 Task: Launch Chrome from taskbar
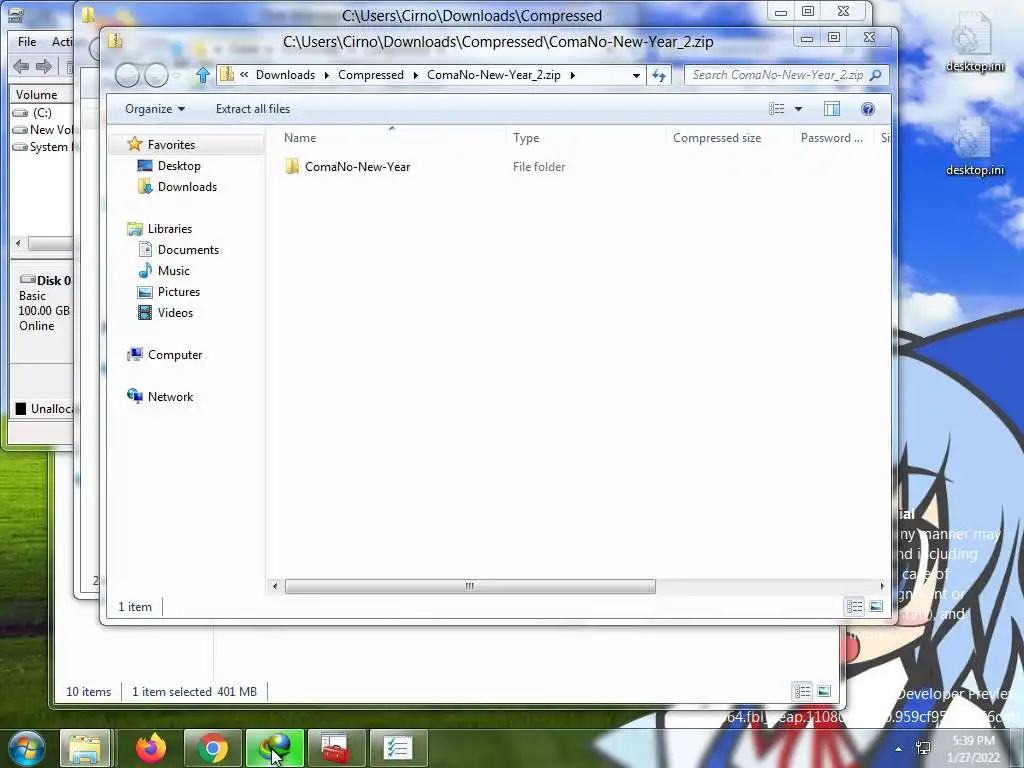(x=213, y=748)
